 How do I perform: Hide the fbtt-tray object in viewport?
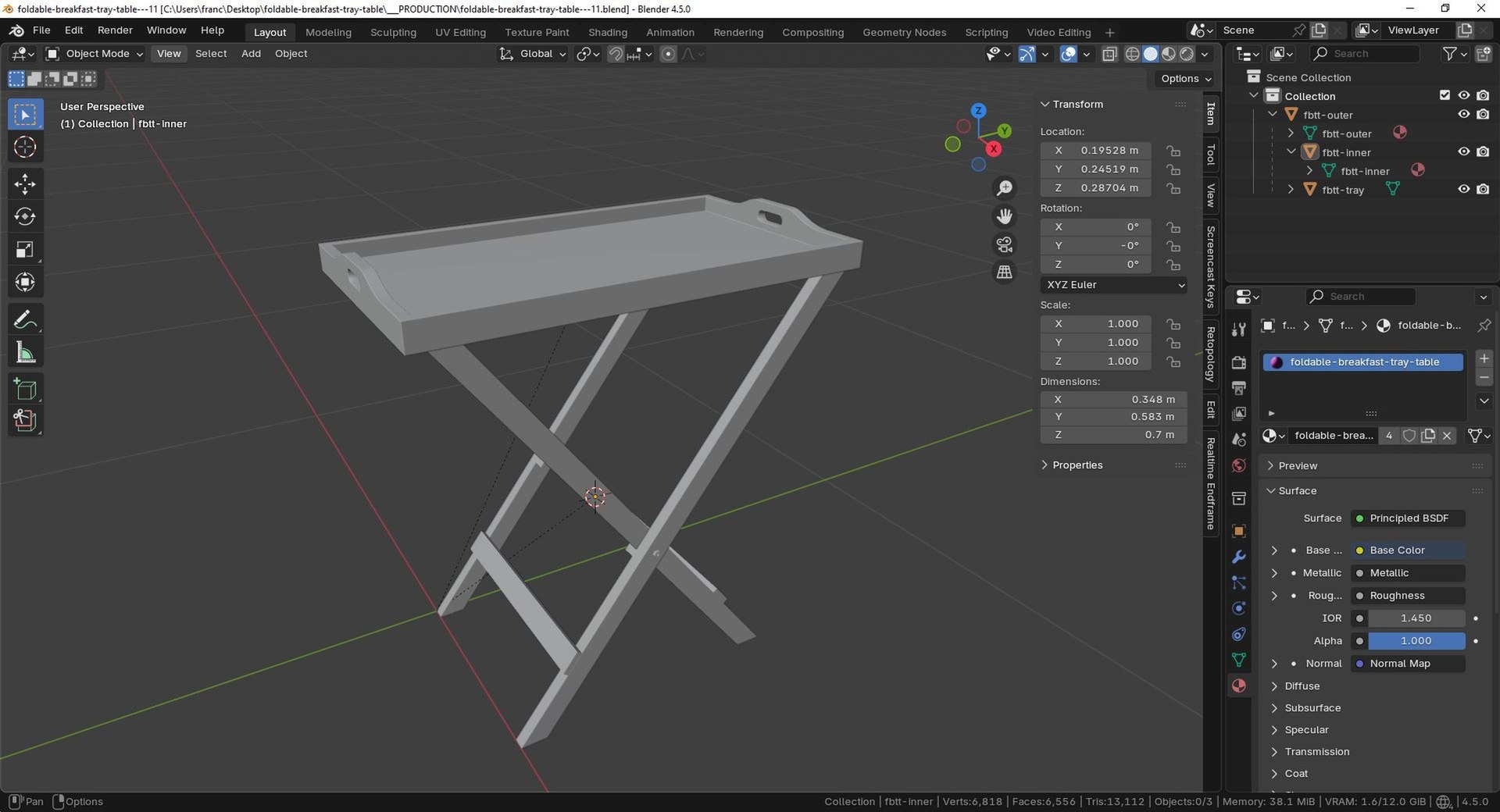(1464, 189)
